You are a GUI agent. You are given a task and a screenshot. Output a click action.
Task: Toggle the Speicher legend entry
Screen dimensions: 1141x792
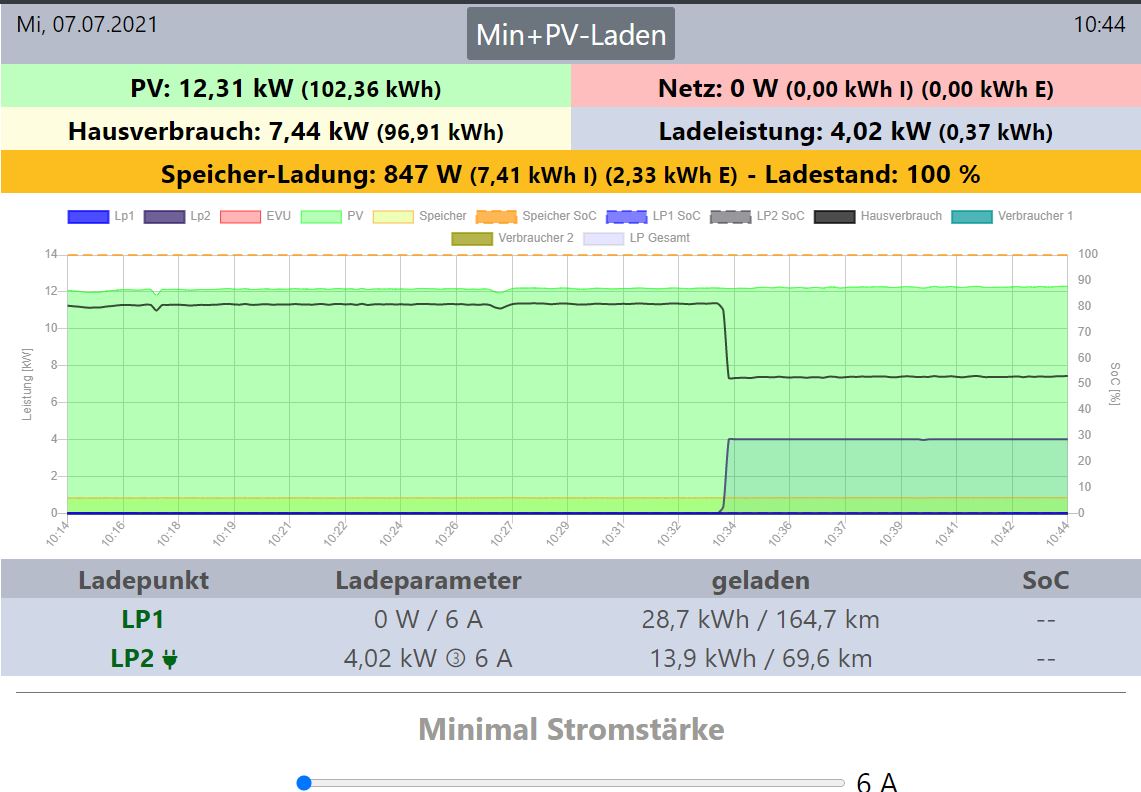click(419, 216)
